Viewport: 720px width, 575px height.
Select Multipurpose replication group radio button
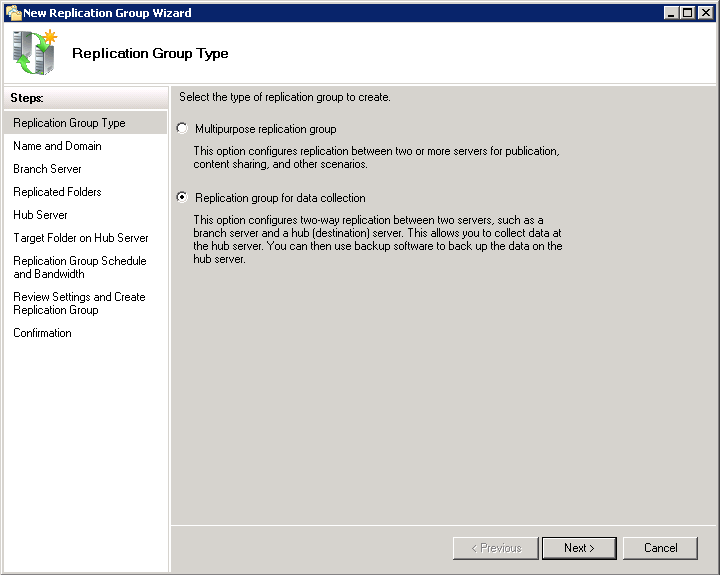click(x=182, y=128)
